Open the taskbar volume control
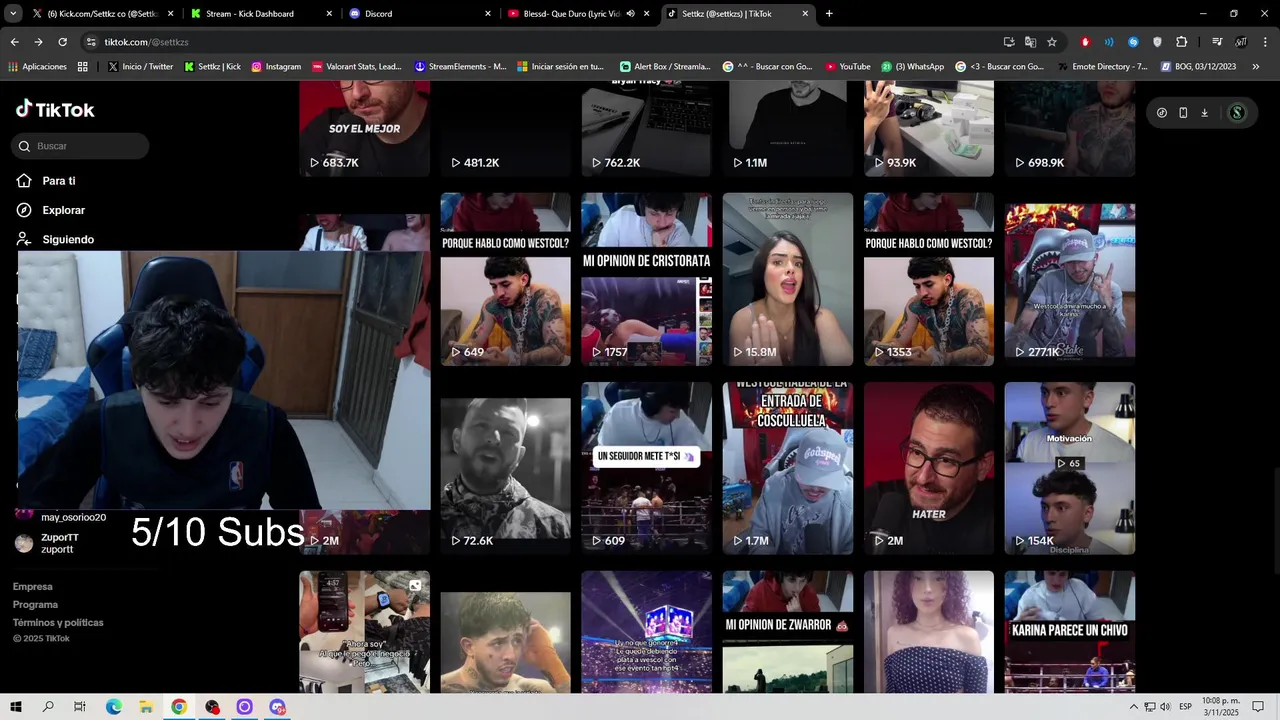Viewport: 1280px width, 720px height. pos(1165,707)
